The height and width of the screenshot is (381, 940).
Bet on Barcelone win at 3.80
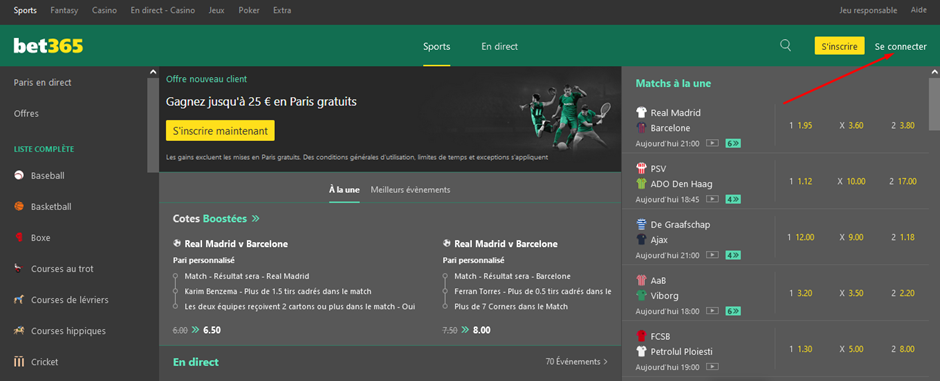click(902, 126)
